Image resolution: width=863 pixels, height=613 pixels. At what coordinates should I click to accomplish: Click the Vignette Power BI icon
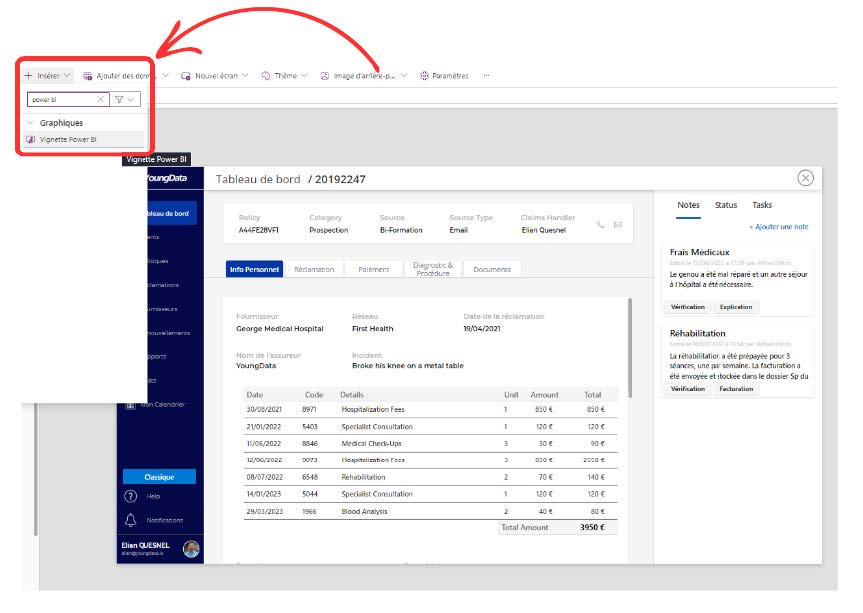31,139
